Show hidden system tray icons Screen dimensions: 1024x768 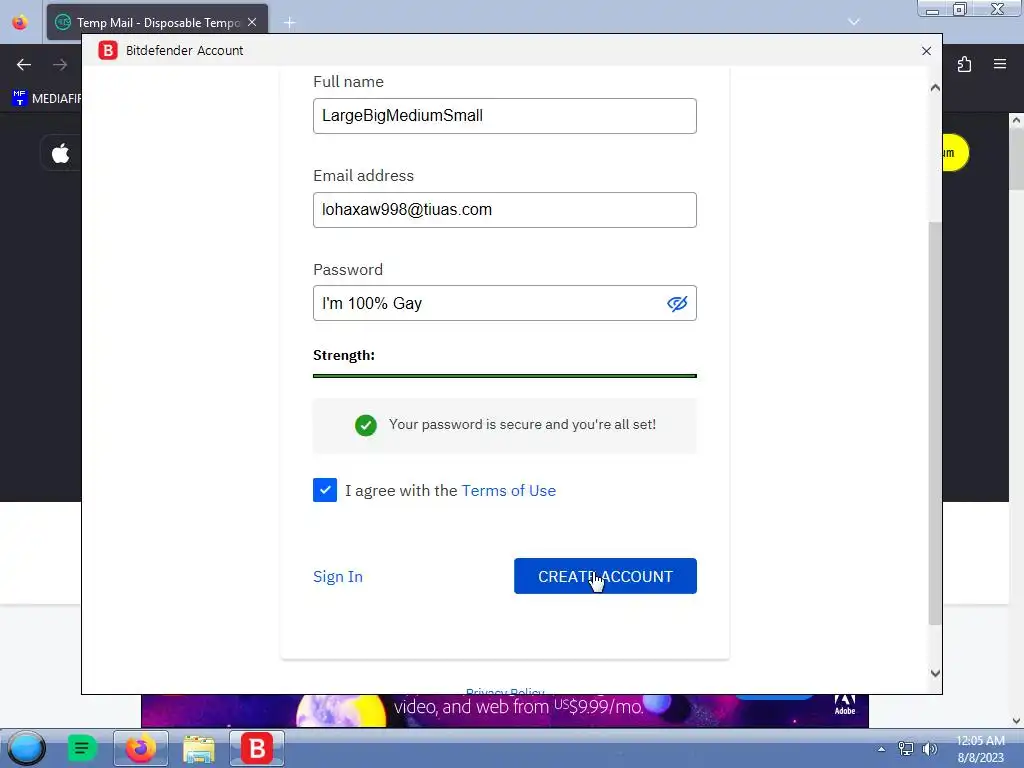(882, 749)
